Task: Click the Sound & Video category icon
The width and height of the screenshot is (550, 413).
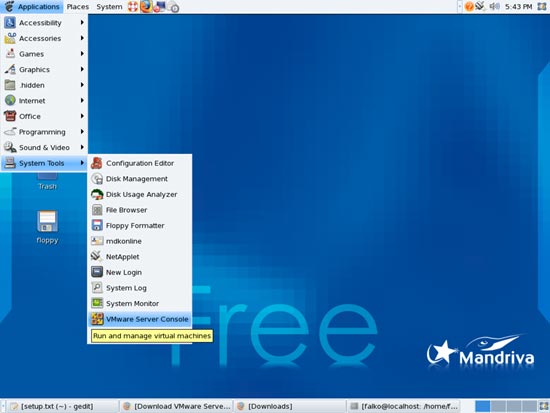Action: (x=10, y=147)
